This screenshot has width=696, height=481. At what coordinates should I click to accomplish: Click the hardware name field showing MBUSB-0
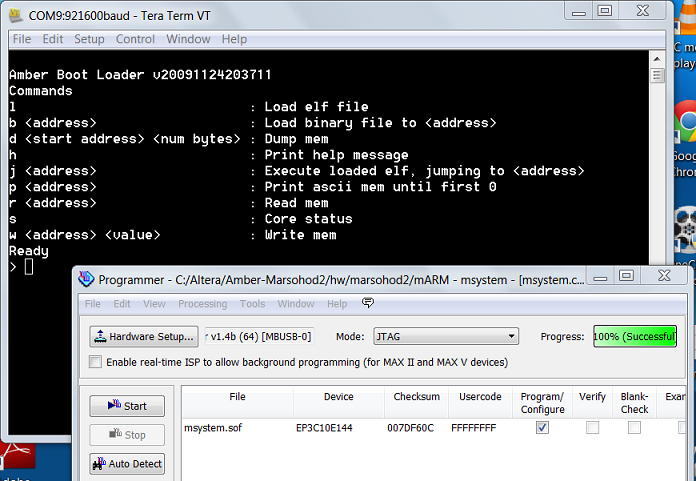(260, 336)
